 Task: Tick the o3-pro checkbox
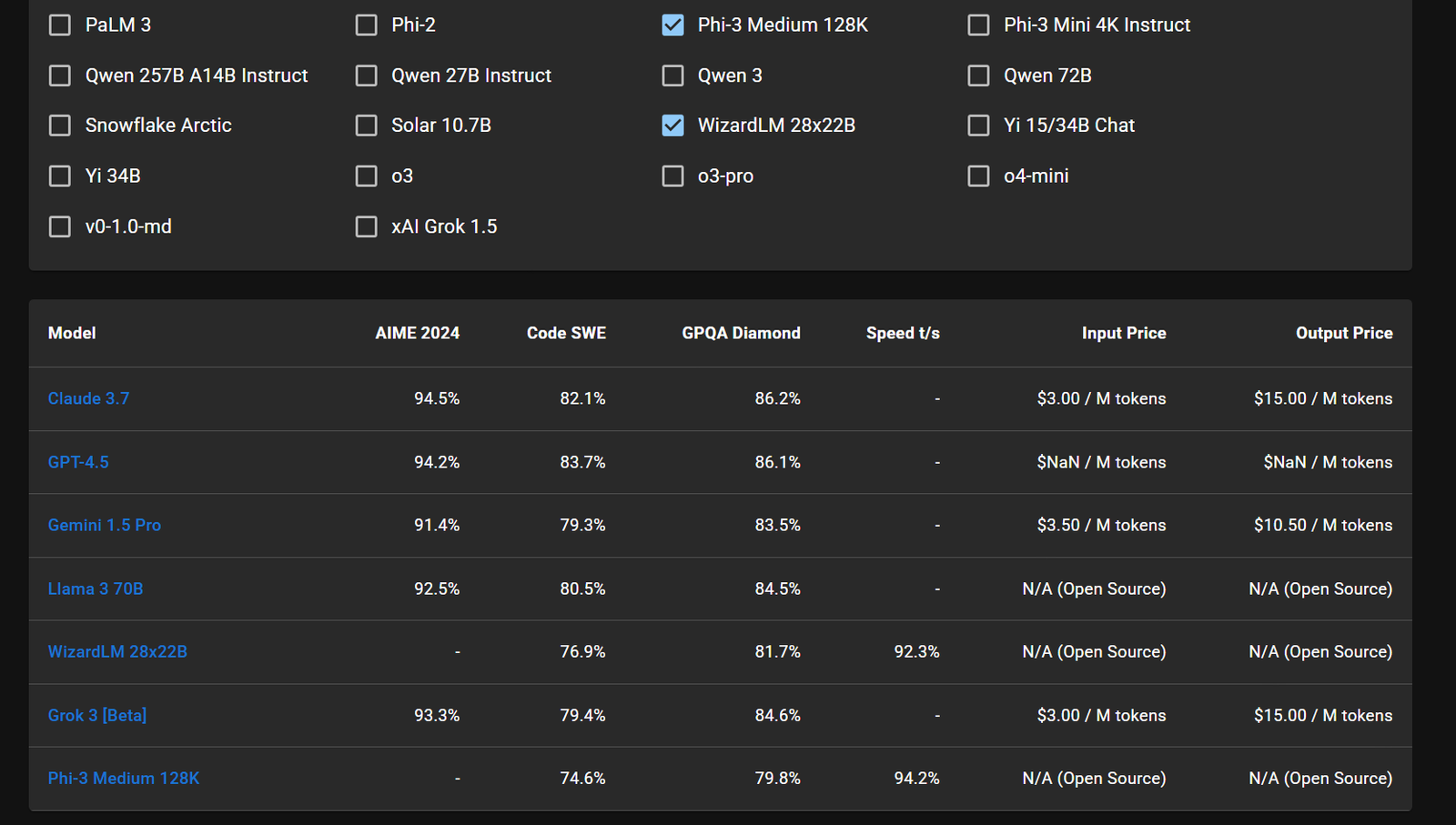[672, 176]
